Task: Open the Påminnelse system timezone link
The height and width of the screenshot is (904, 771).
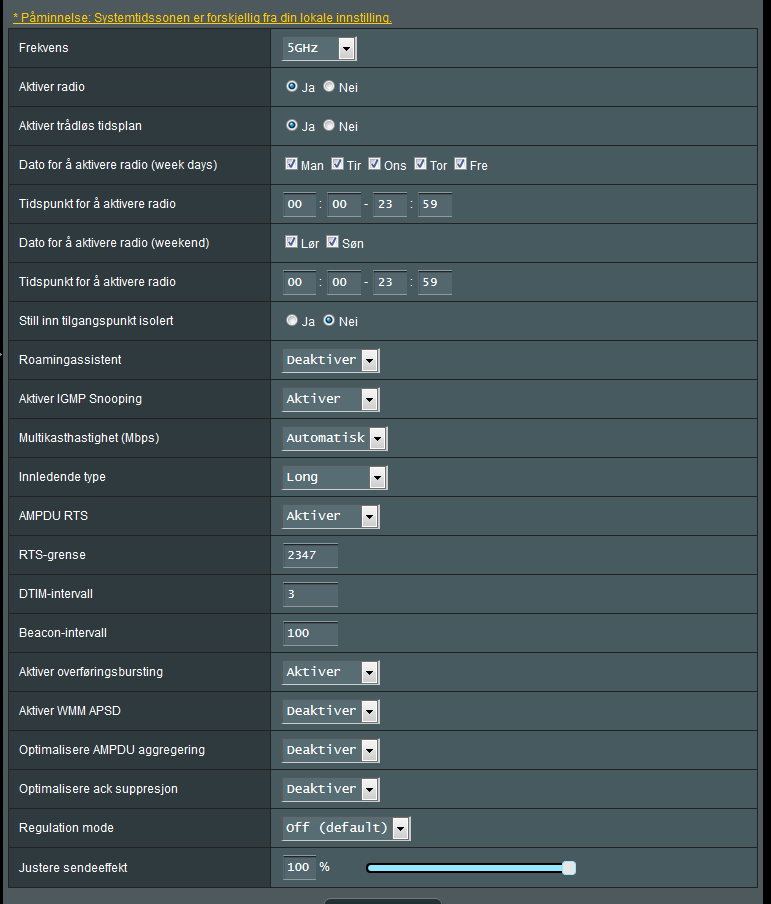Action: [x=202, y=18]
